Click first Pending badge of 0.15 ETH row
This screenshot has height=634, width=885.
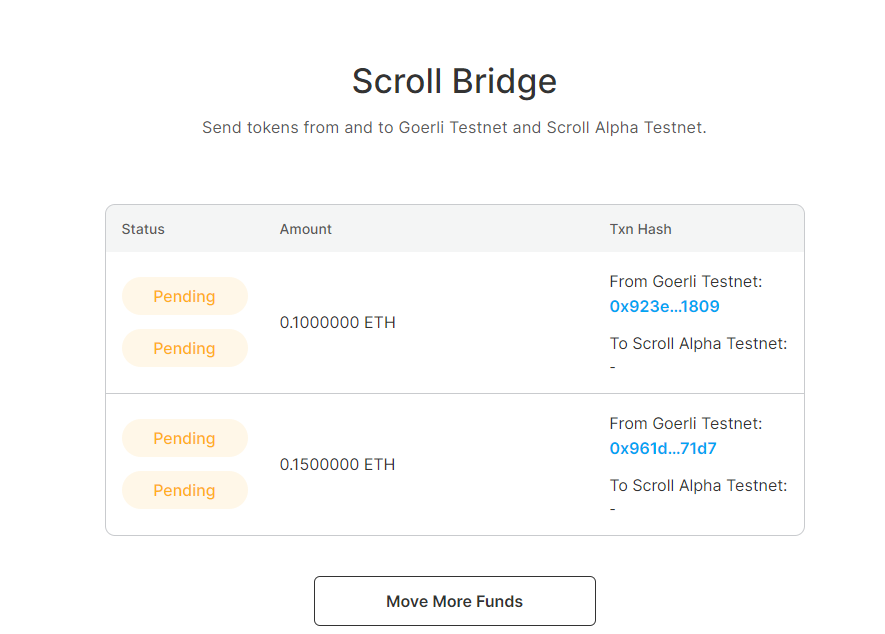click(185, 438)
